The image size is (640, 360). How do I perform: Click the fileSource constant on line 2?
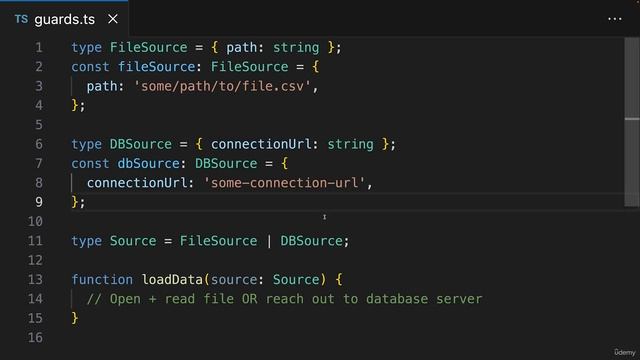click(156, 67)
